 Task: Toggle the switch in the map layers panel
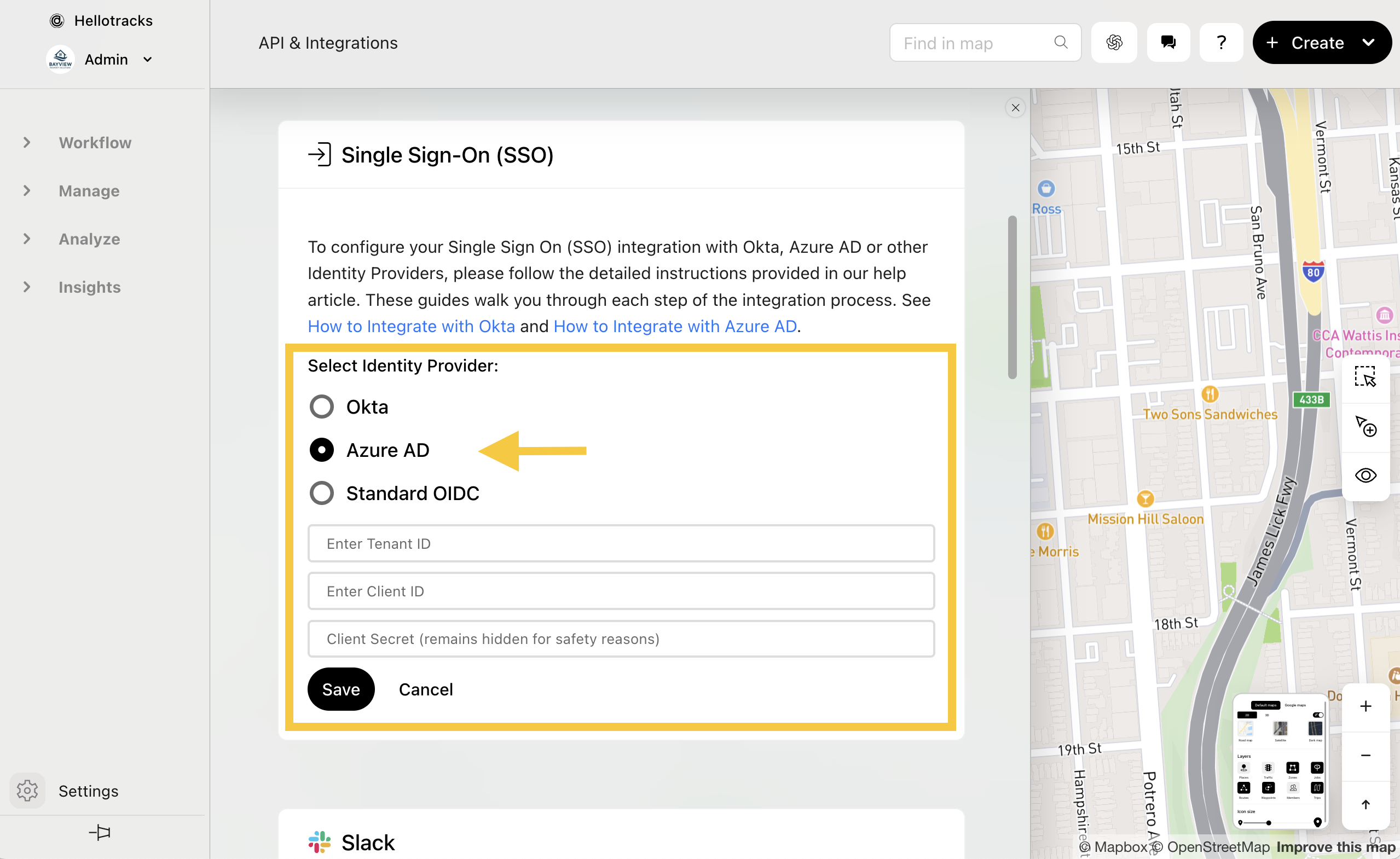(x=1318, y=715)
